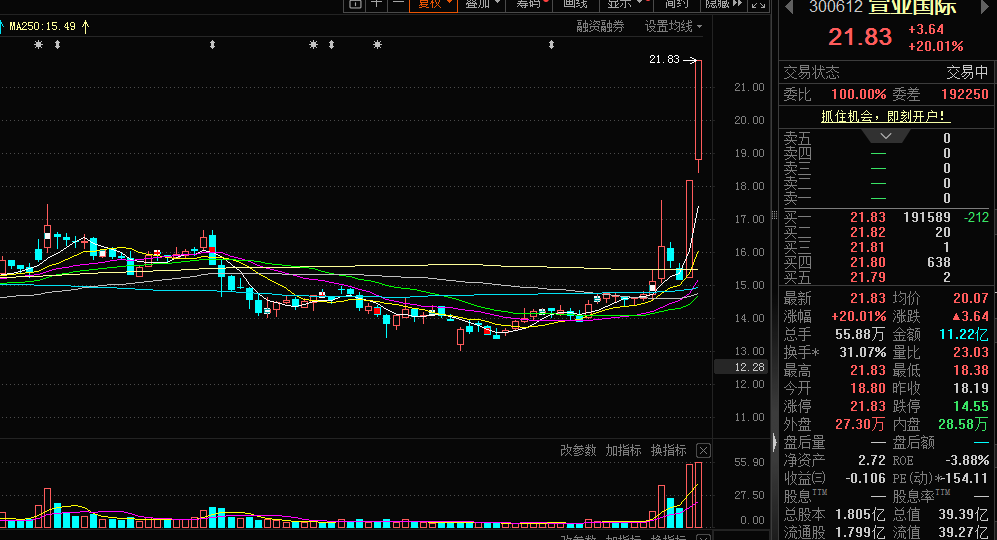The height and width of the screenshot is (540, 997).
Task: Click the 量比 value 23.03
Action: click(x=970, y=352)
